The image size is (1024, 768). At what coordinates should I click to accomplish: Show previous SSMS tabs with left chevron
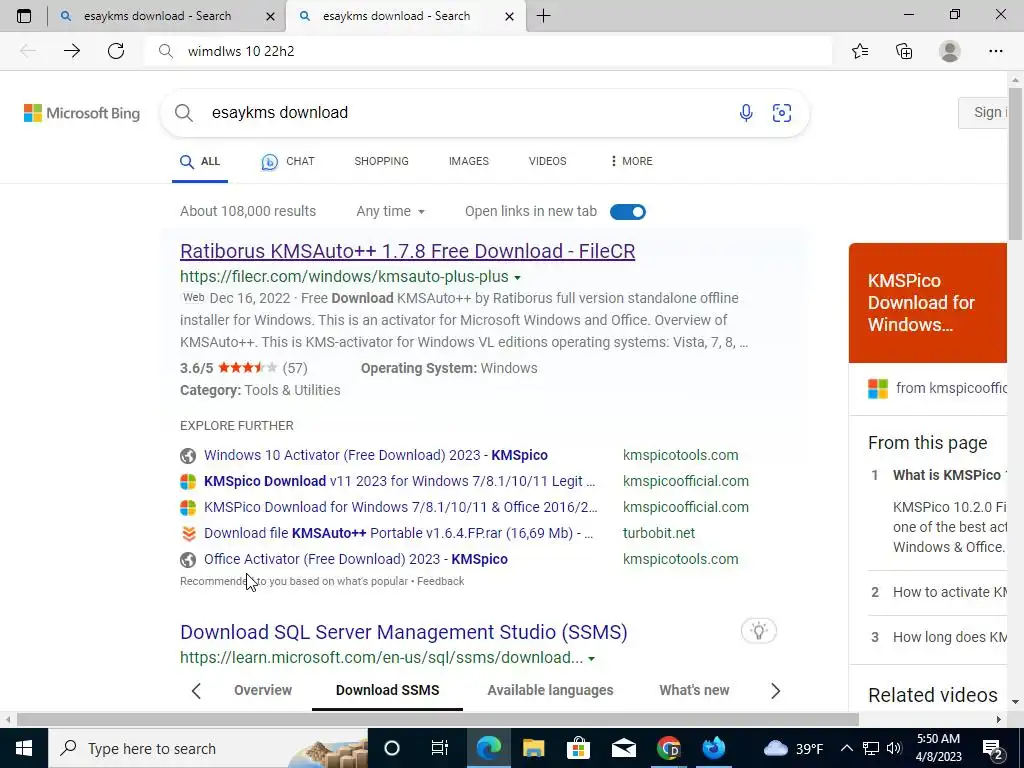[x=196, y=691]
